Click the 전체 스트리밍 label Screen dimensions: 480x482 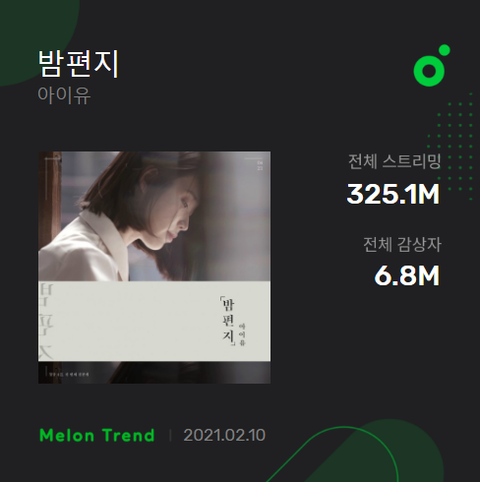pyautogui.click(x=394, y=162)
